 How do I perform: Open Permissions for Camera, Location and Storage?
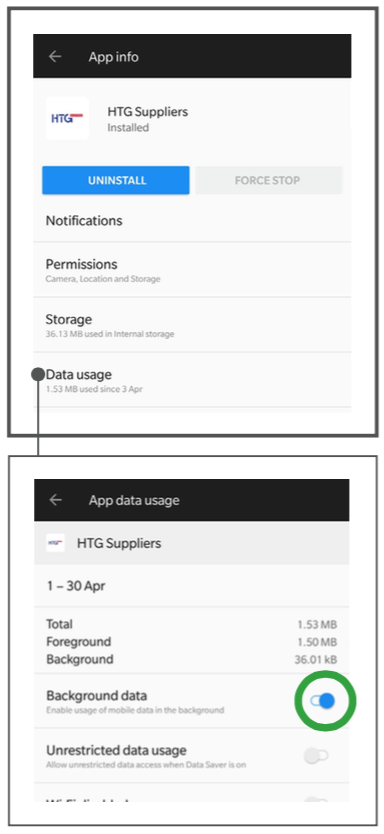click(192, 270)
